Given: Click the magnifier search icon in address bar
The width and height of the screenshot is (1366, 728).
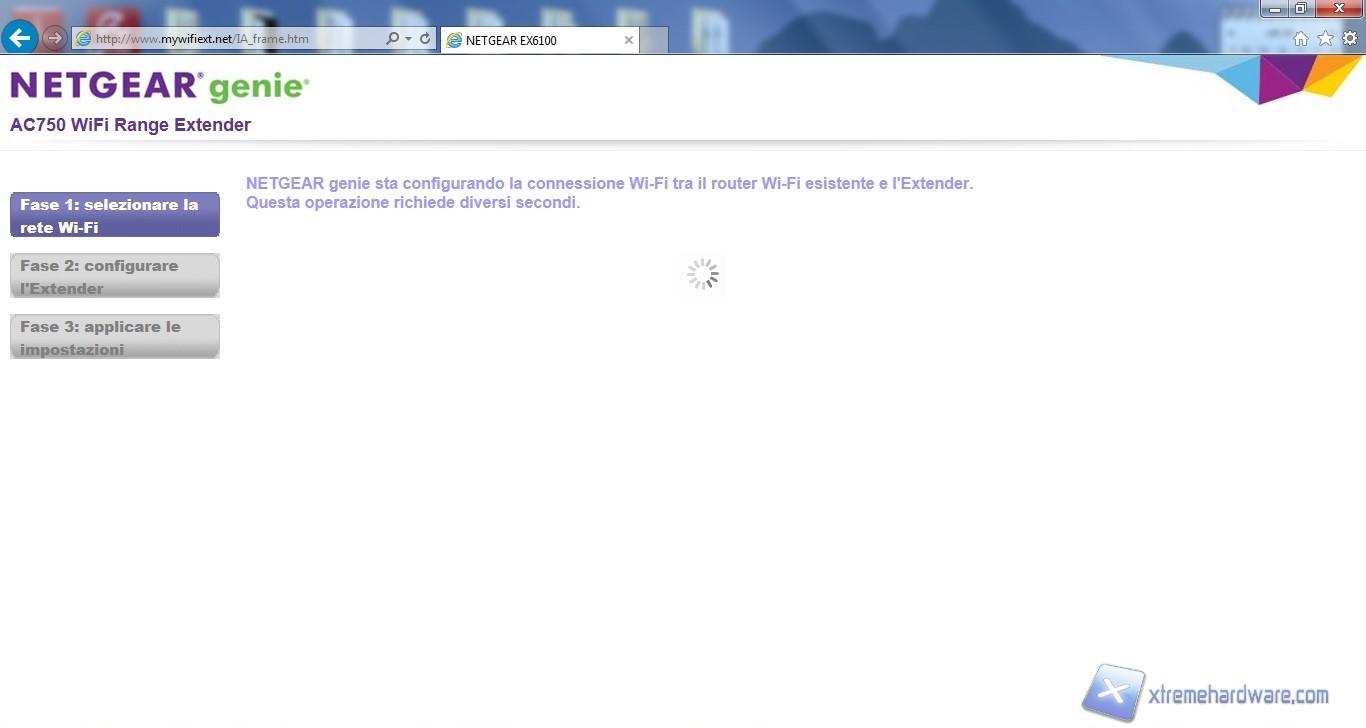Looking at the screenshot, I should pos(392,39).
